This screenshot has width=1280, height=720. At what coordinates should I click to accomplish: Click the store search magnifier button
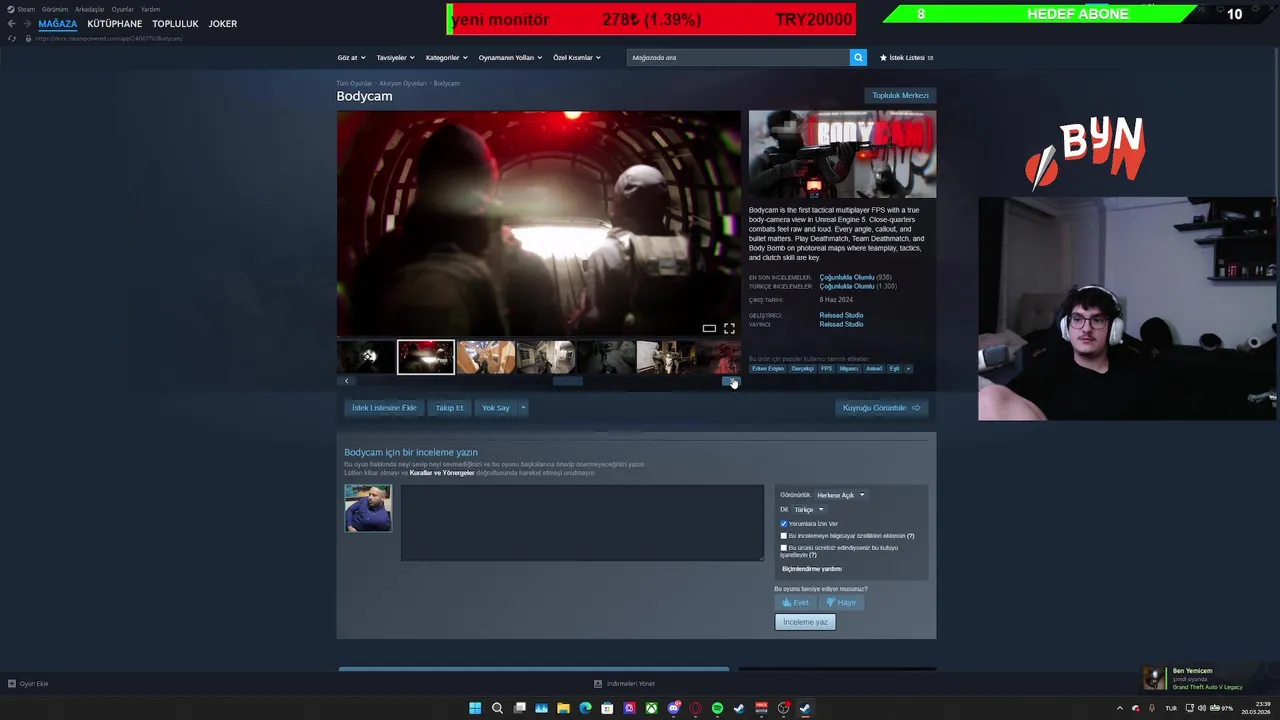[858, 57]
